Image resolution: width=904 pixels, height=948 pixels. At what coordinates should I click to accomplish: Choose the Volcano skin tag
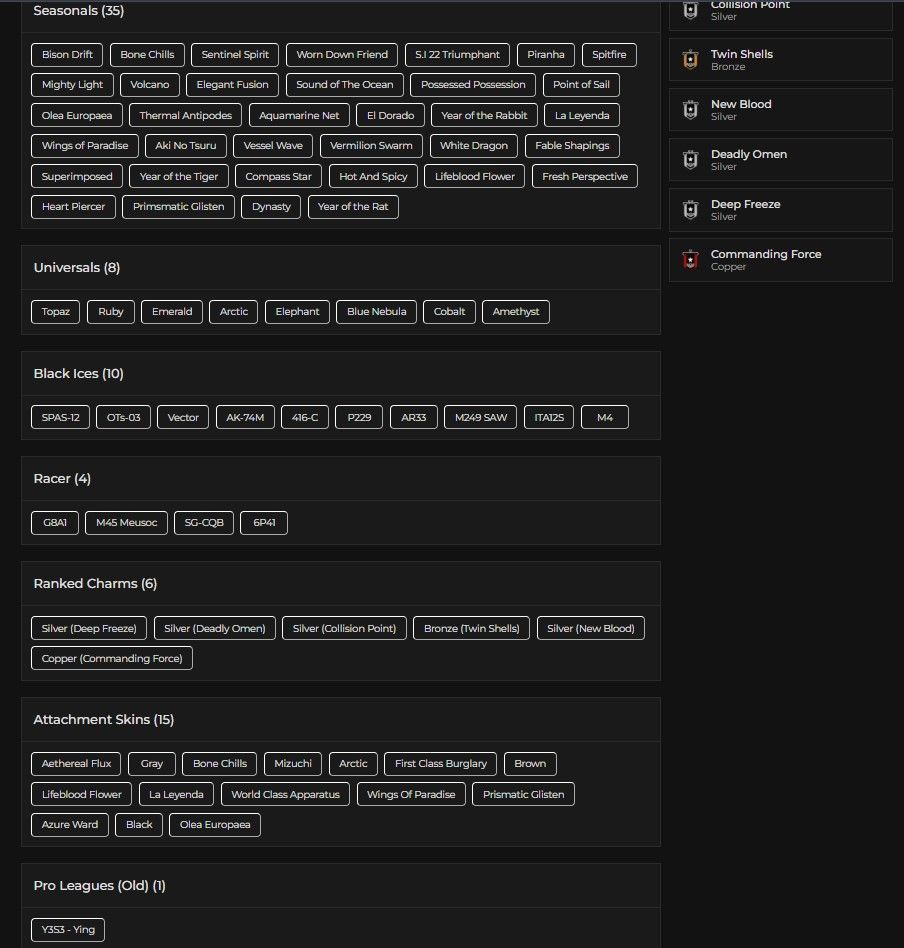(150, 85)
